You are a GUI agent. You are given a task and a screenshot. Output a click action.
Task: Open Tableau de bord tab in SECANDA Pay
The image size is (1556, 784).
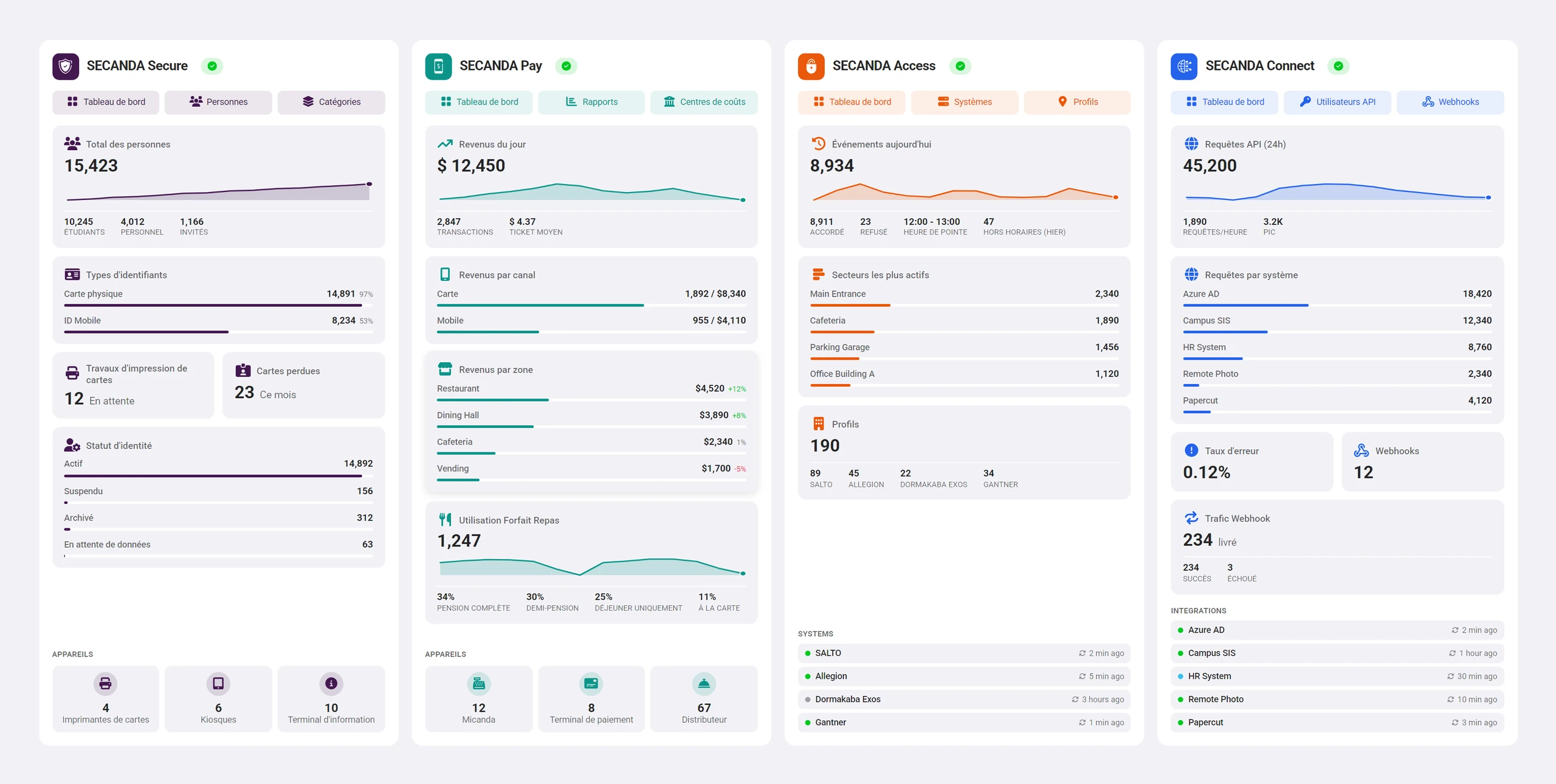click(478, 102)
